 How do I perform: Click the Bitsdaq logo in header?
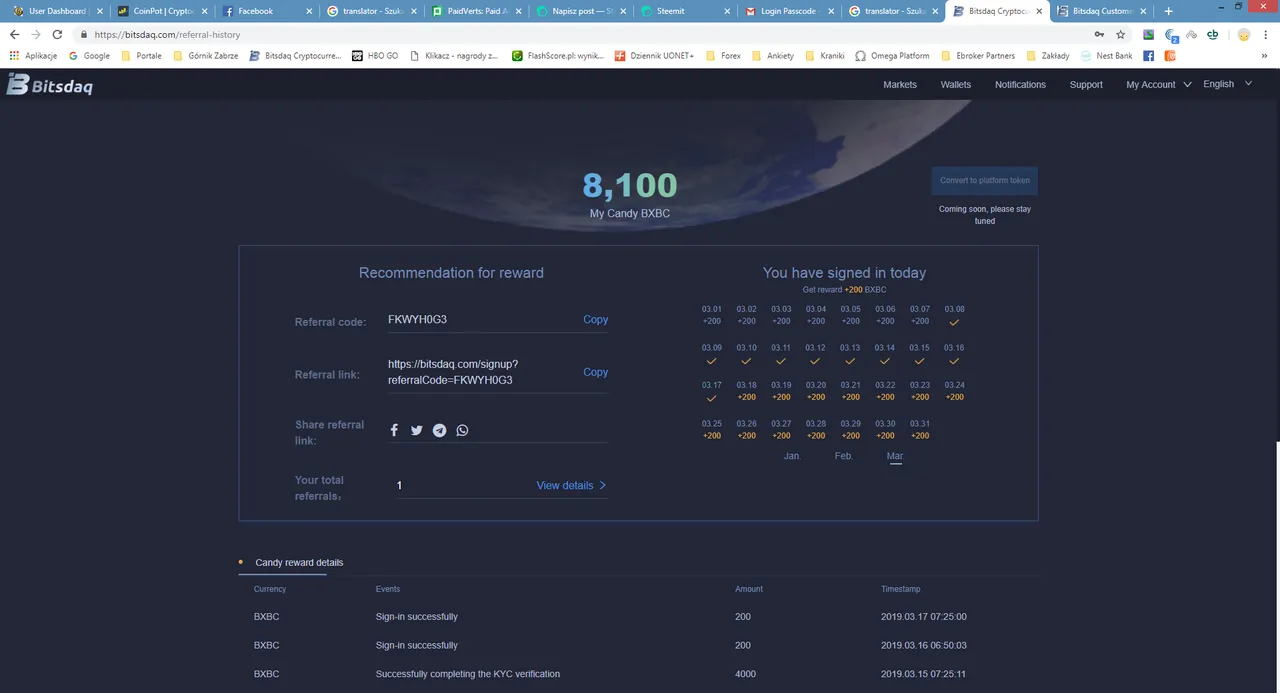pos(49,85)
